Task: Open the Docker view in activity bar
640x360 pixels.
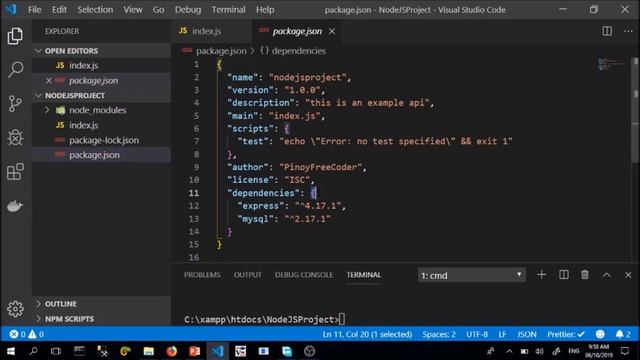Action: pyautogui.click(x=15, y=206)
